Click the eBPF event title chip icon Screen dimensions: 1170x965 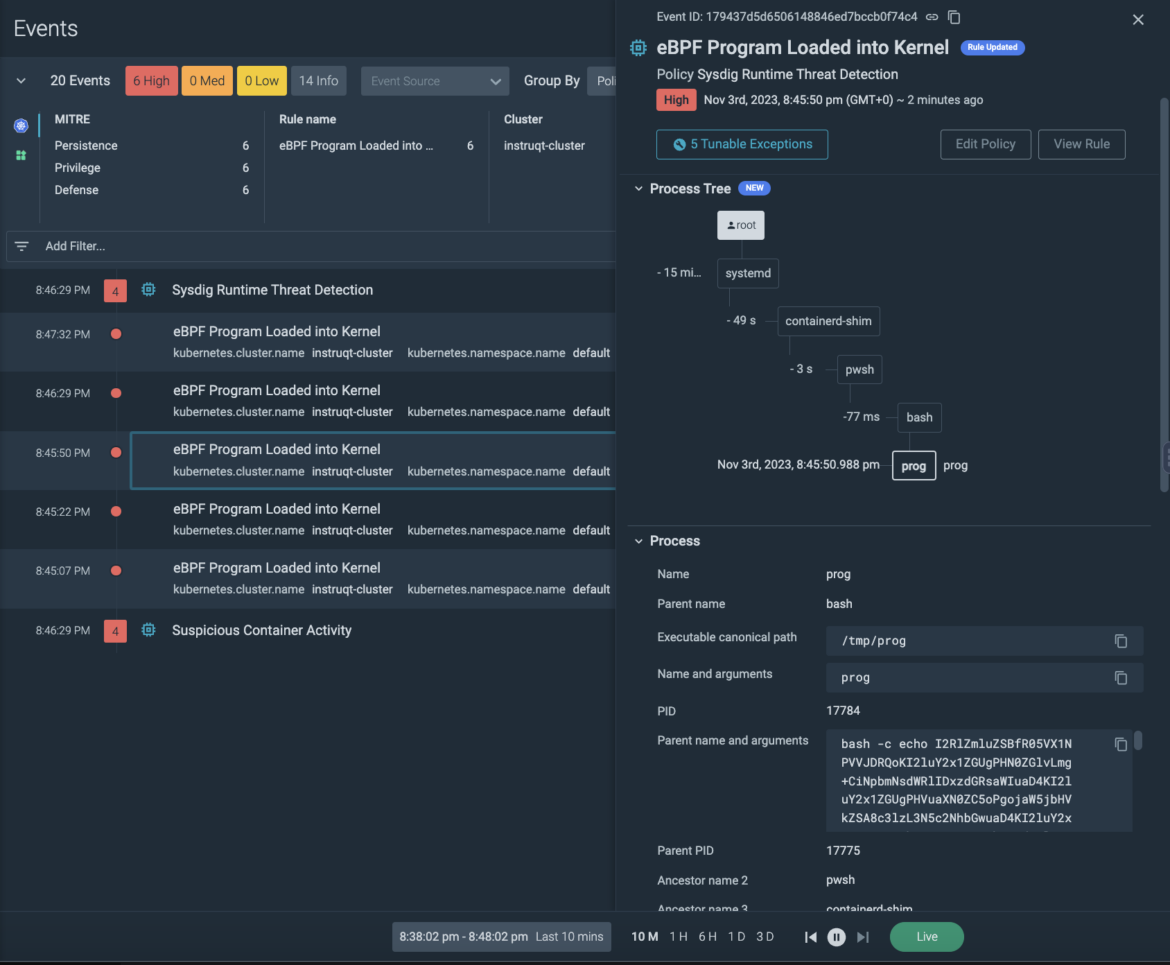(638, 48)
